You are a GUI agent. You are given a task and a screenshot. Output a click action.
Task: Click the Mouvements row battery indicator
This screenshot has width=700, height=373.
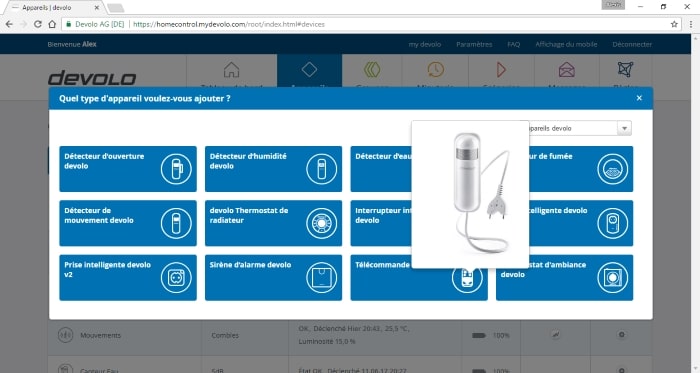click(479, 335)
